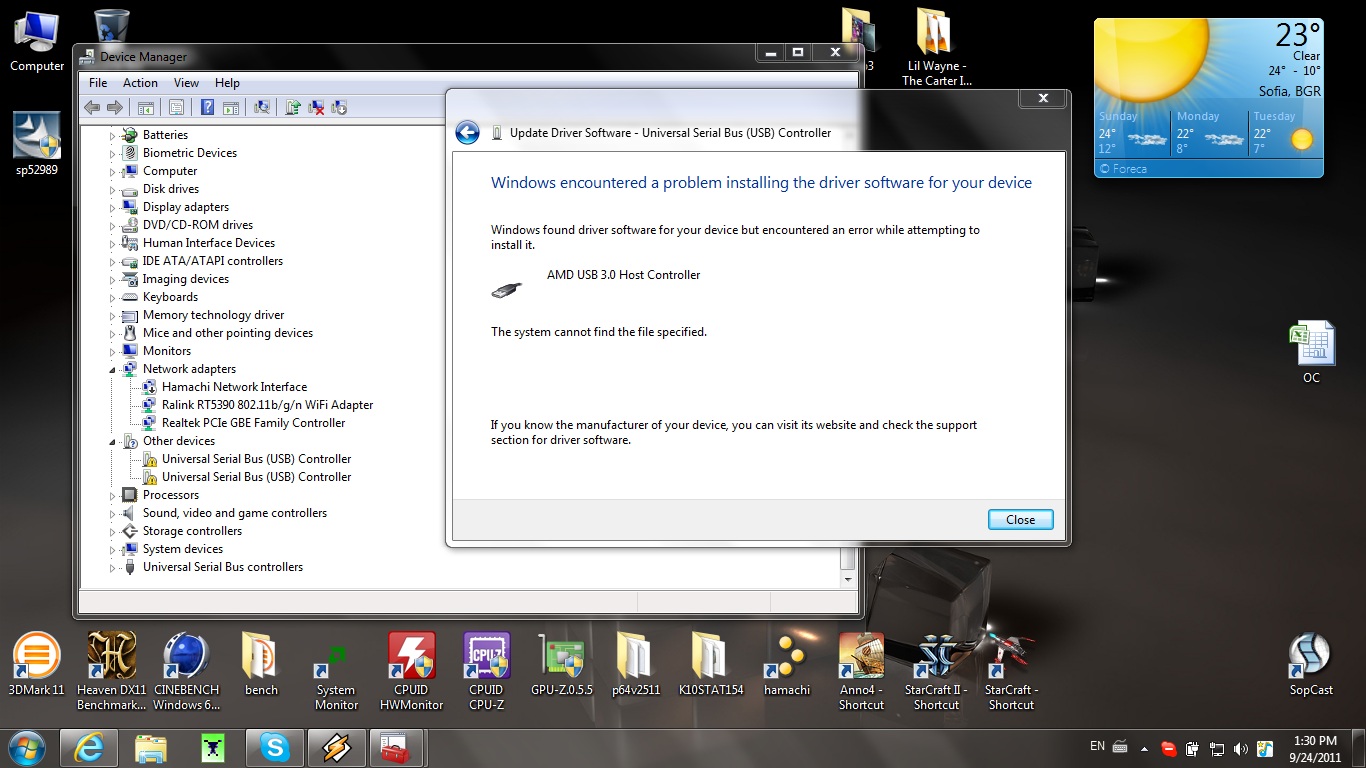Select Hamachi Network Interface adapter
The height and width of the screenshot is (768, 1366).
click(x=234, y=387)
